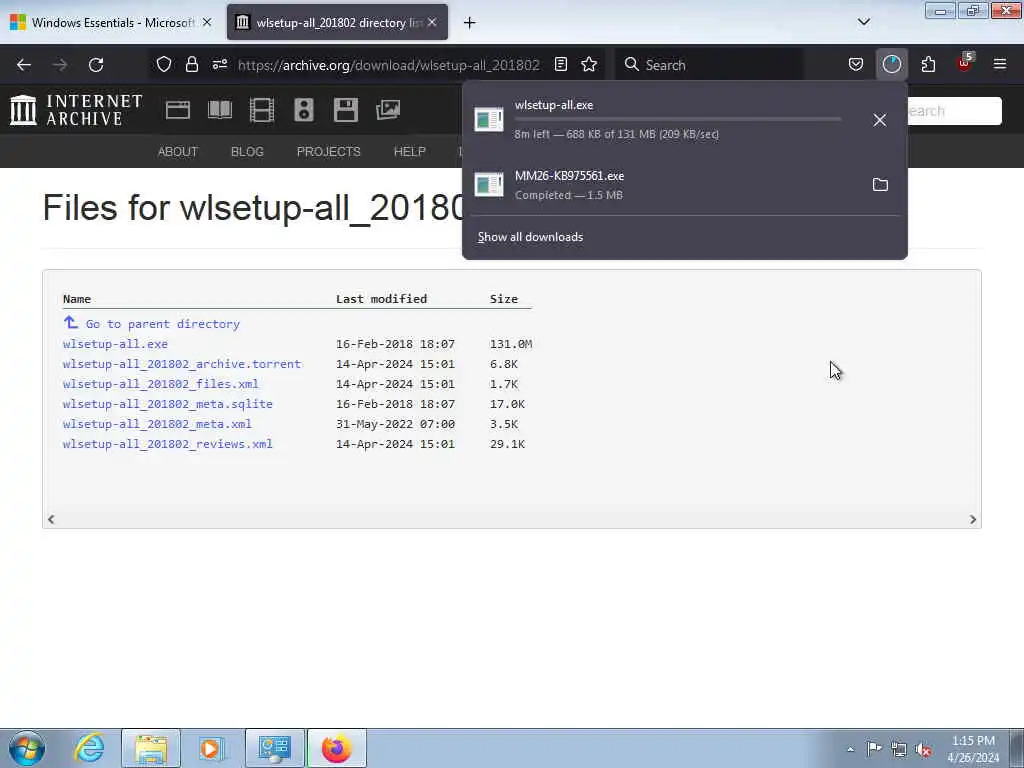1024x768 pixels.
Task: Open the extensions puzzle icon
Action: [x=928, y=65]
